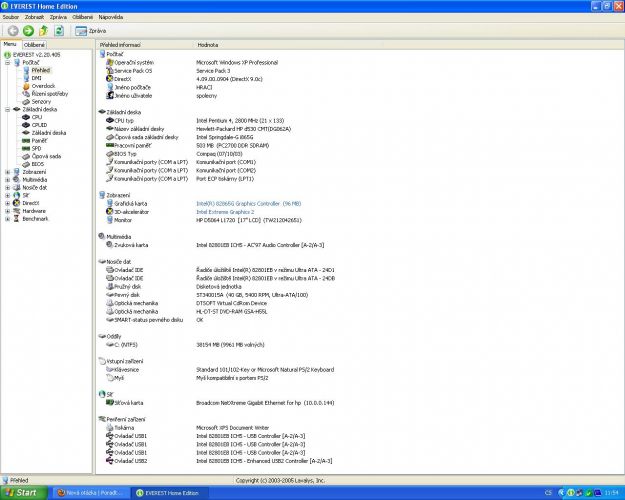Click the Klávesnice row icon
Image resolution: width=625 pixels, height=500 pixels.
[110, 370]
